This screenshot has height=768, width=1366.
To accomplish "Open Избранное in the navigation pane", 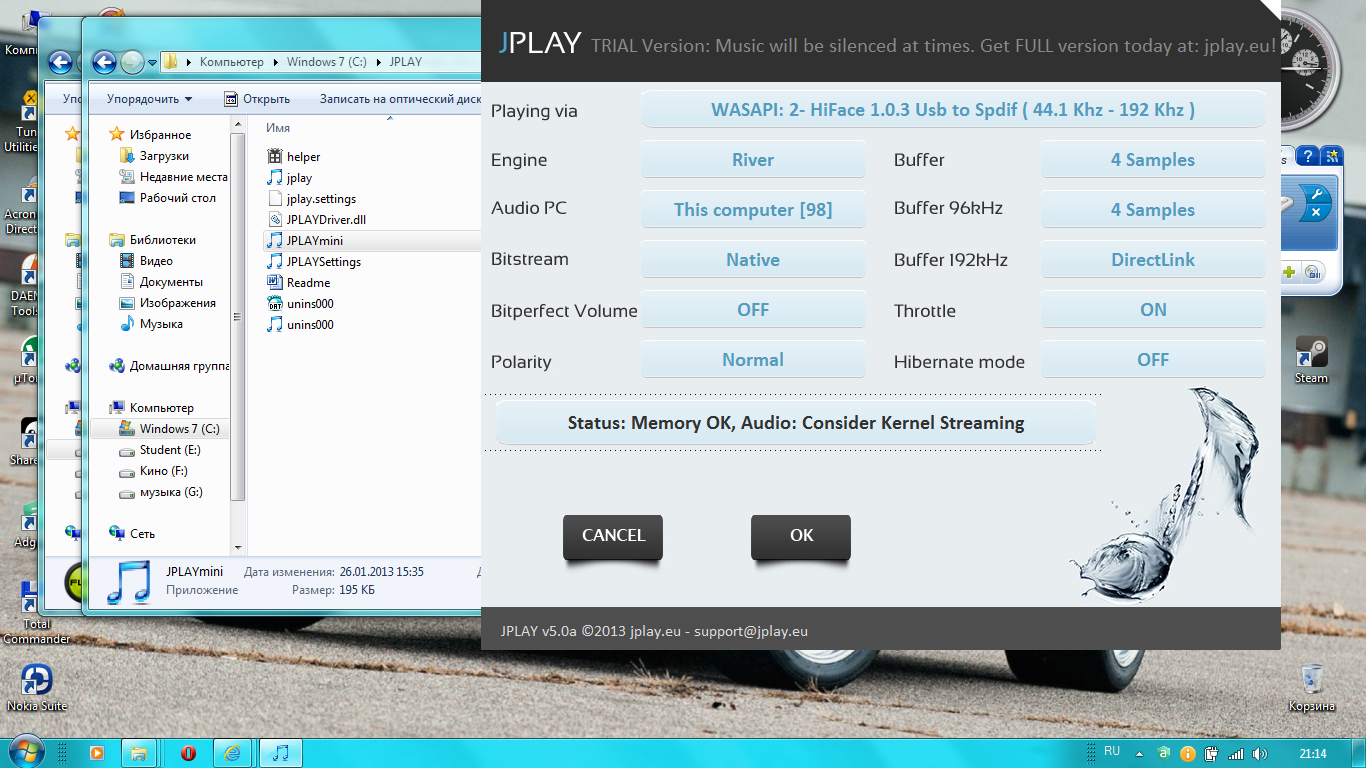I will coord(160,135).
